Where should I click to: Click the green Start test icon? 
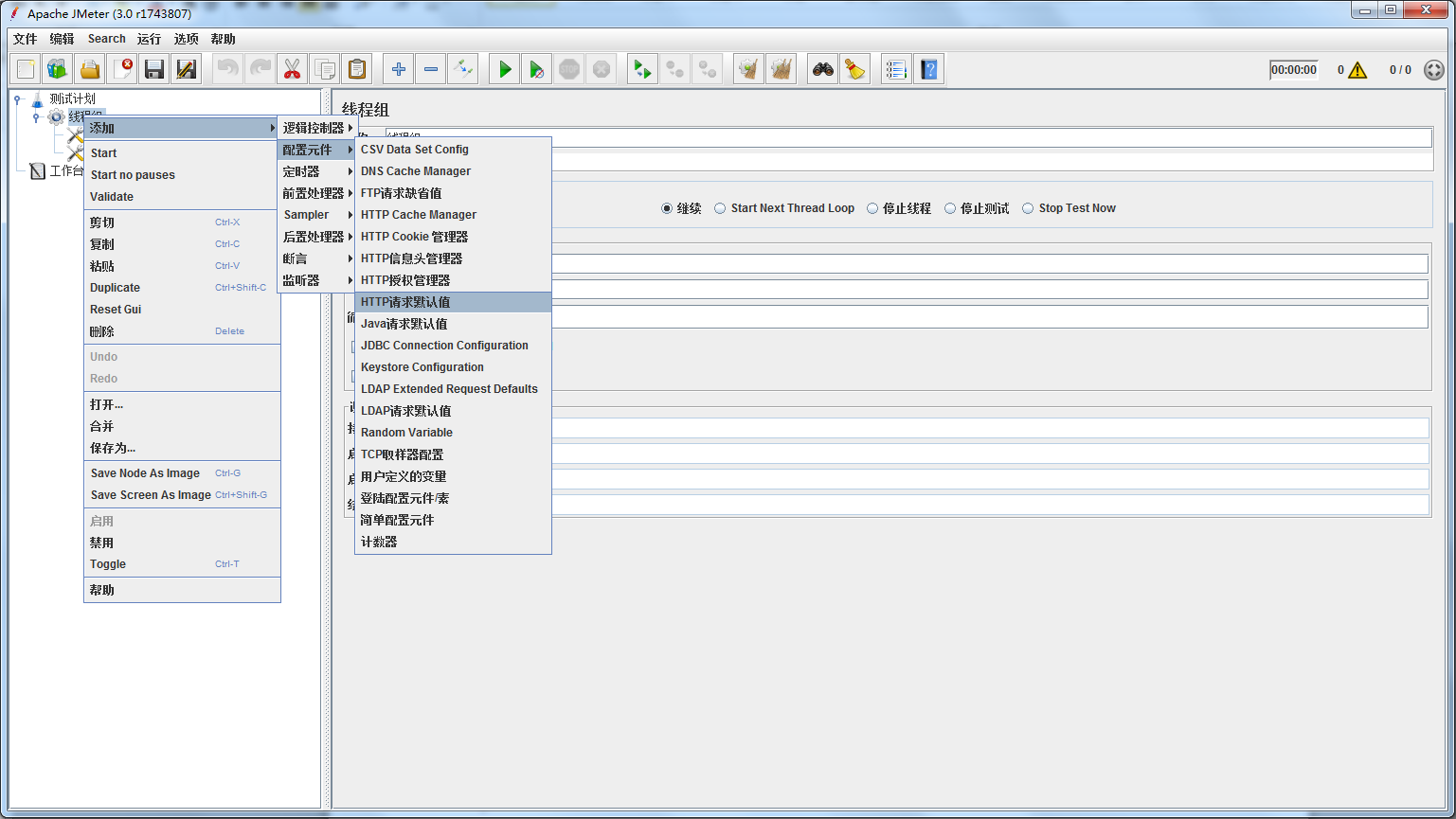pyautogui.click(x=505, y=69)
